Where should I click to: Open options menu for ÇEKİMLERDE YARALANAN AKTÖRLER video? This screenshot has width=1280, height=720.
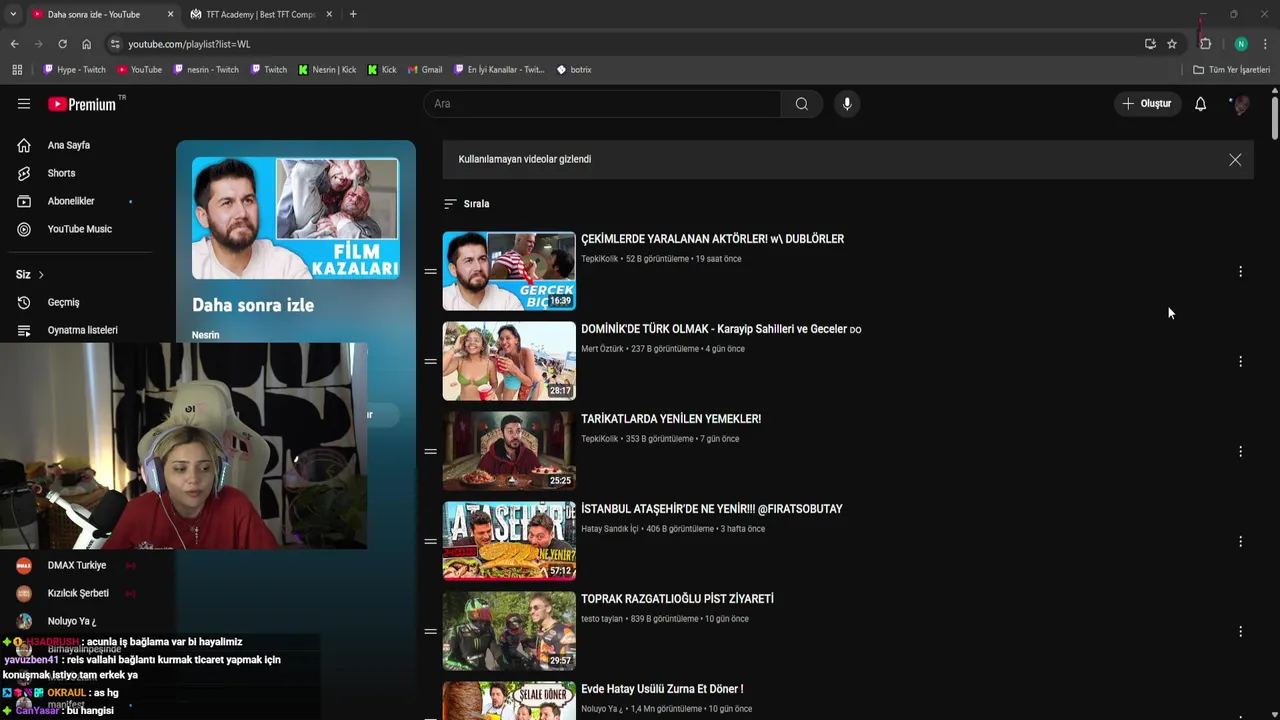pos(1240,272)
